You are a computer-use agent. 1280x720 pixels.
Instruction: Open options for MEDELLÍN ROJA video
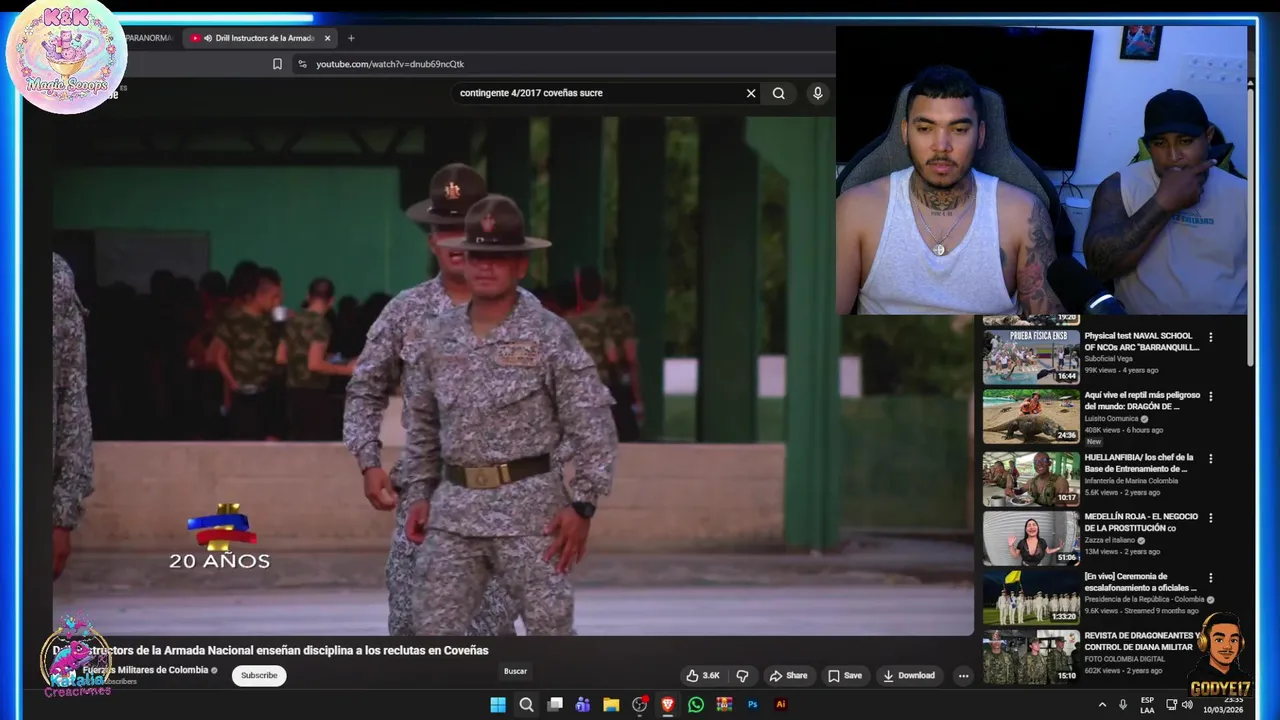coord(1210,518)
